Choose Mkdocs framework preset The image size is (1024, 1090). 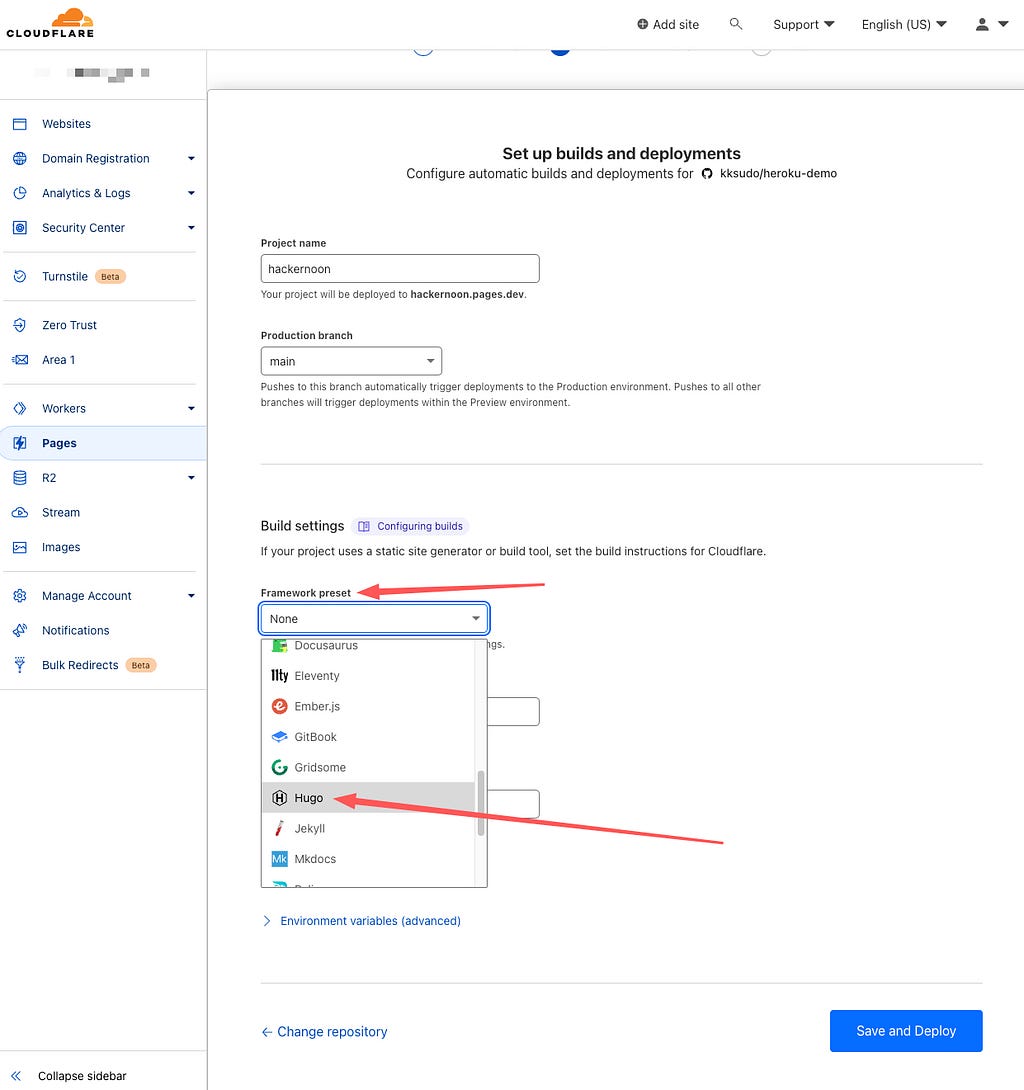pyautogui.click(x=368, y=859)
